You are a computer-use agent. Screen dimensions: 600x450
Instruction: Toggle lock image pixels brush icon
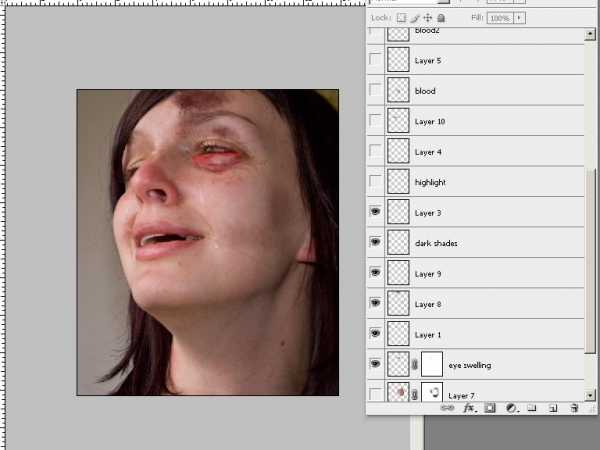point(415,18)
